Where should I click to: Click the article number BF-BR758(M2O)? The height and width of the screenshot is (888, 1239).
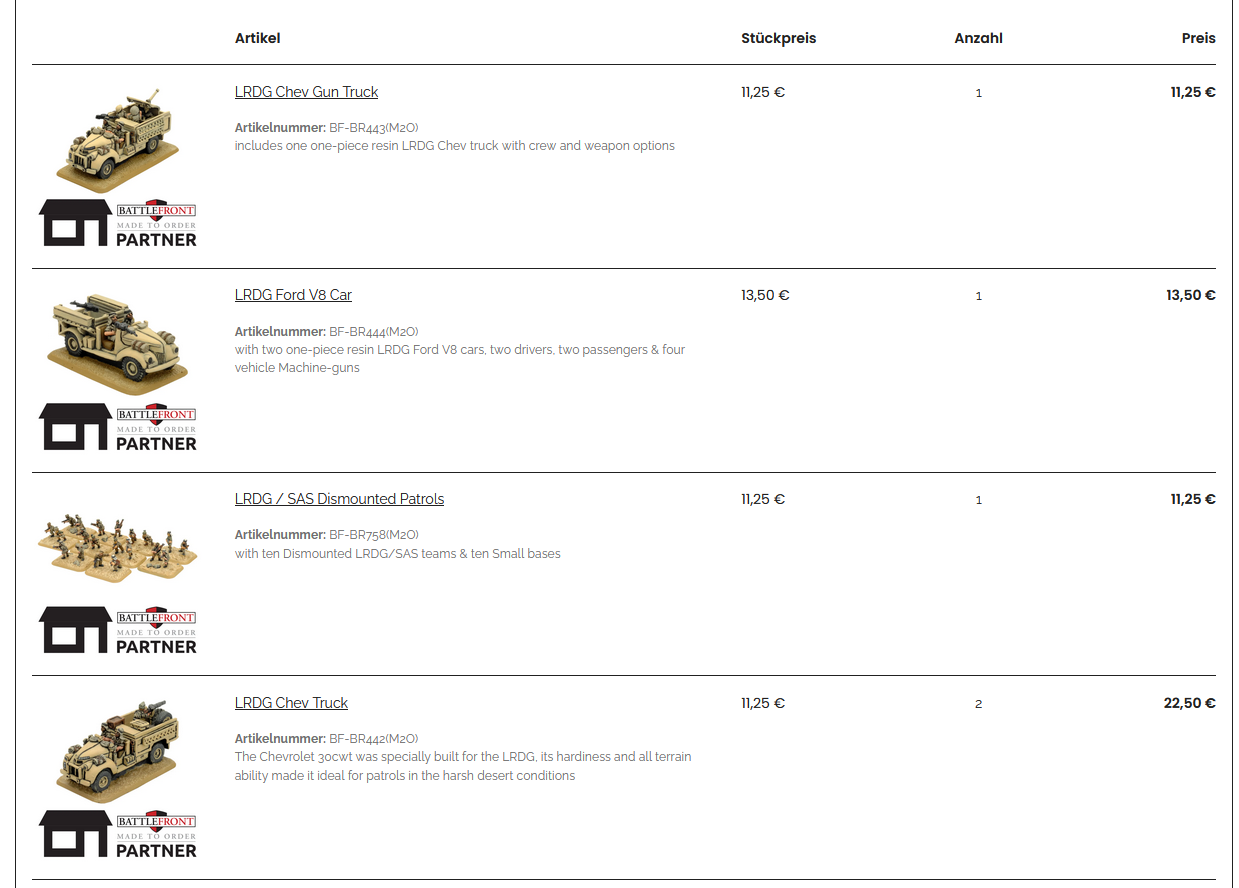pos(373,535)
